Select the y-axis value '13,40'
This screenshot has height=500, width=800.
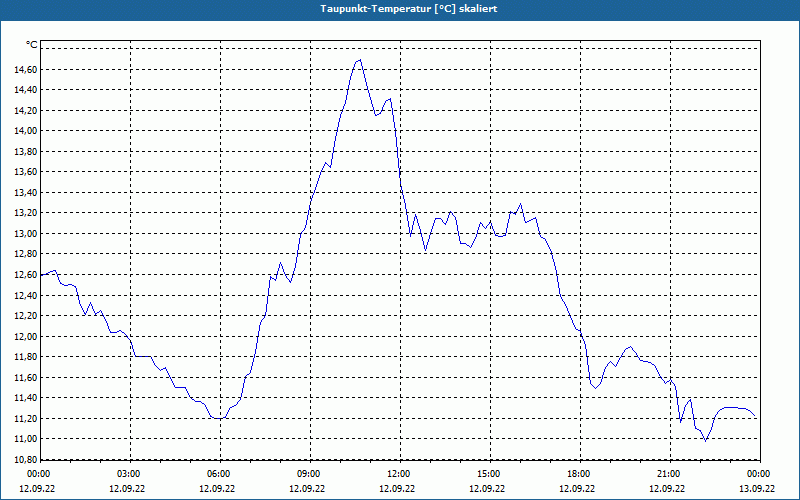coord(26,193)
